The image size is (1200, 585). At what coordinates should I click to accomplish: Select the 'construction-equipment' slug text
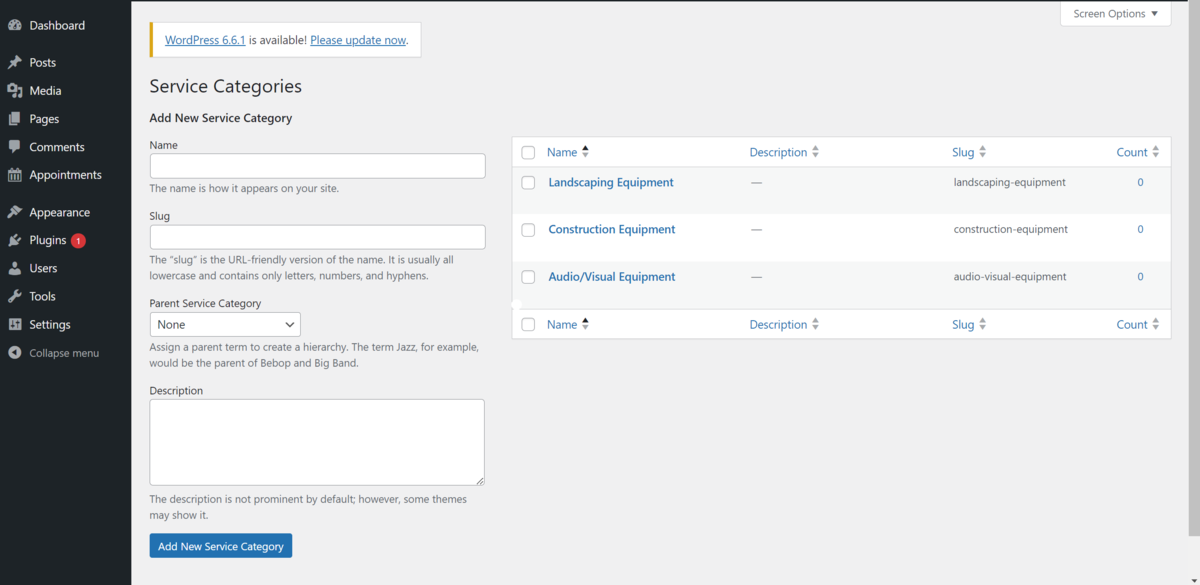[1011, 229]
